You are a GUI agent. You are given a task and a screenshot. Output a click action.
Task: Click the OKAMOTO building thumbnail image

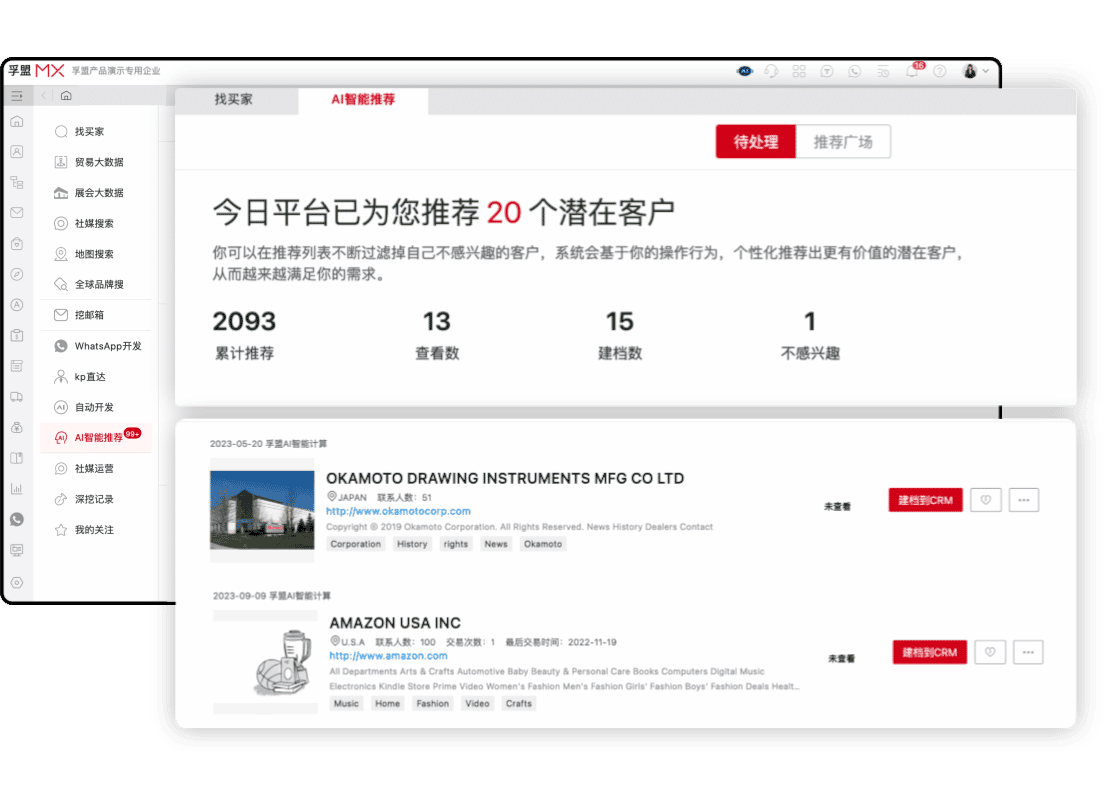pos(262,510)
